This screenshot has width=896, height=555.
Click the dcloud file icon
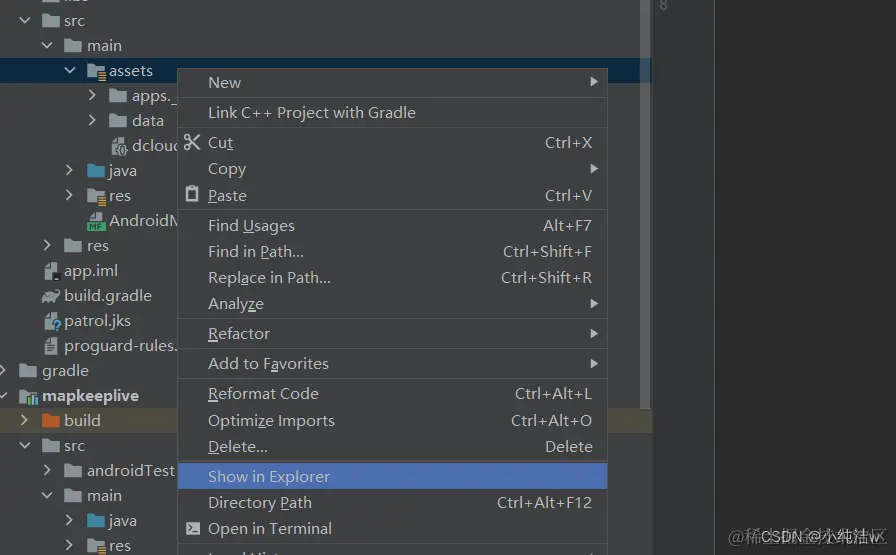119,146
